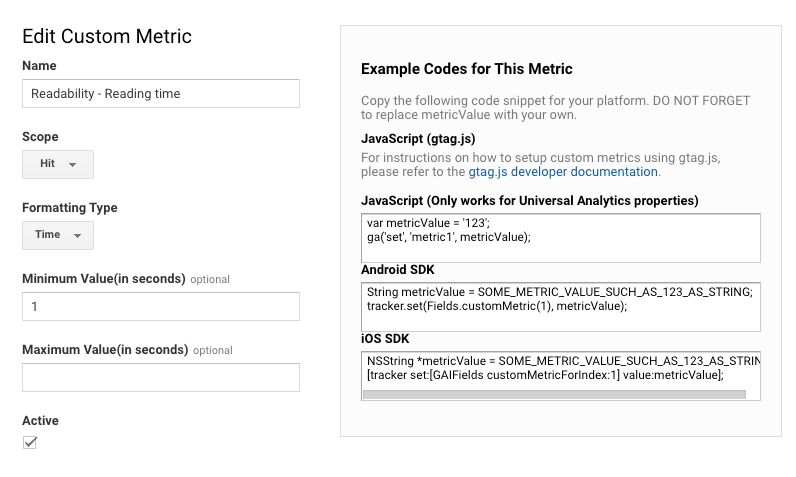Click the Example Codes for This Metric heading
The image size is (796, 477).
click(467, 69)
